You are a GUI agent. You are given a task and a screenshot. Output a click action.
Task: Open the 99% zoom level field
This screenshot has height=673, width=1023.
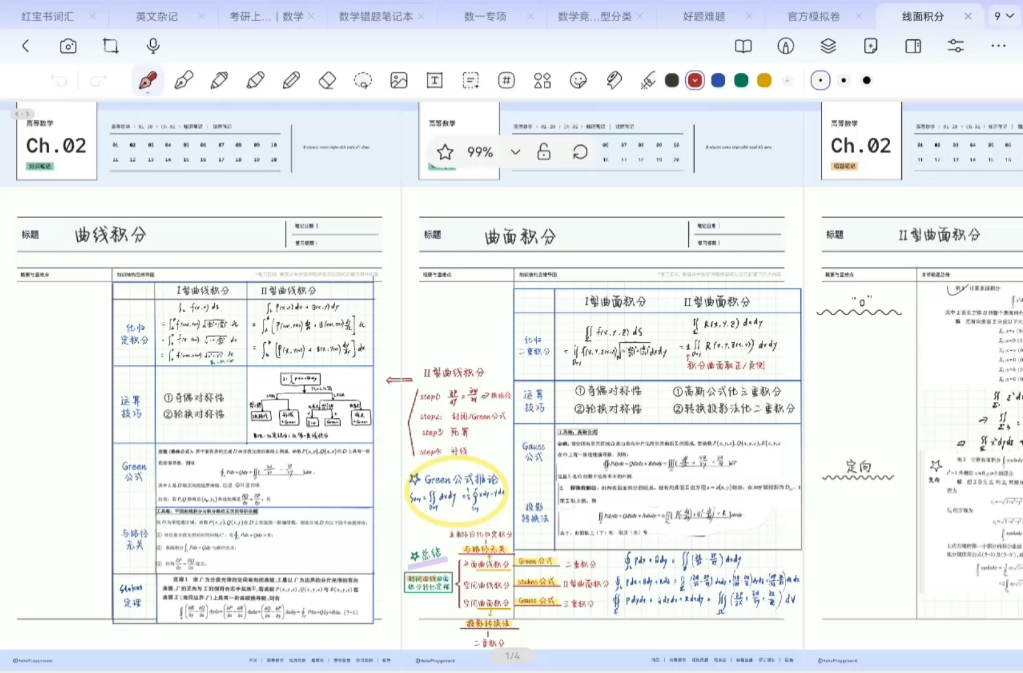[480, 152]
